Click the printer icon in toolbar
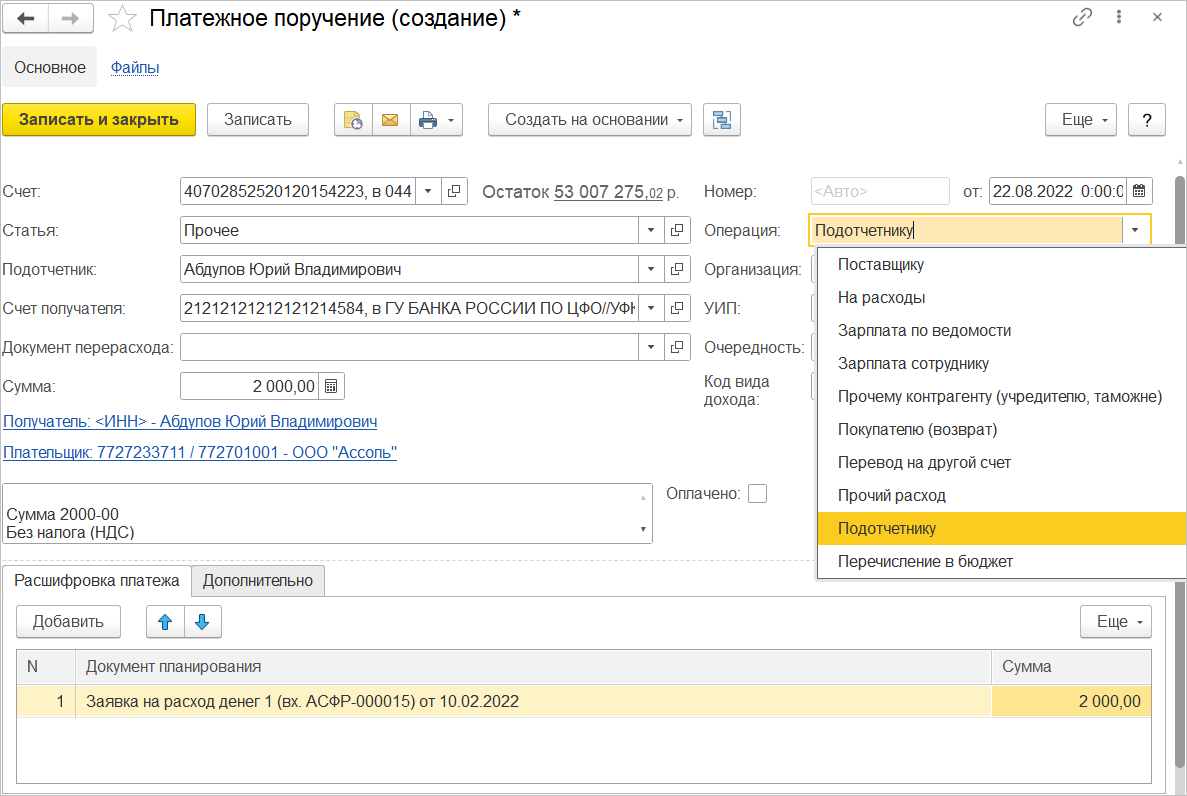The width and height of the screenshot is (1187, 796). pos(428,120)
